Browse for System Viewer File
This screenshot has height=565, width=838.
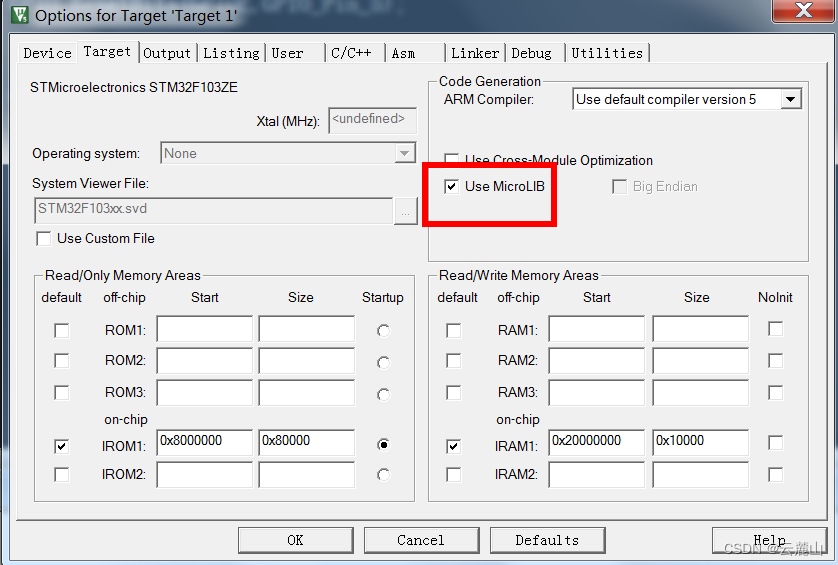(x=406, y=211)
